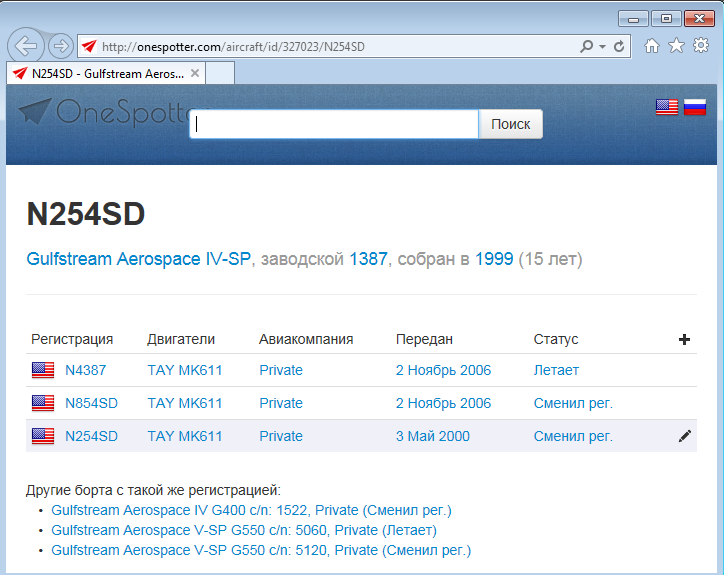Open Сменил рег. status in N854SD row
The height and width of the screenshot is (575, 724).
(x=573, y=403)
